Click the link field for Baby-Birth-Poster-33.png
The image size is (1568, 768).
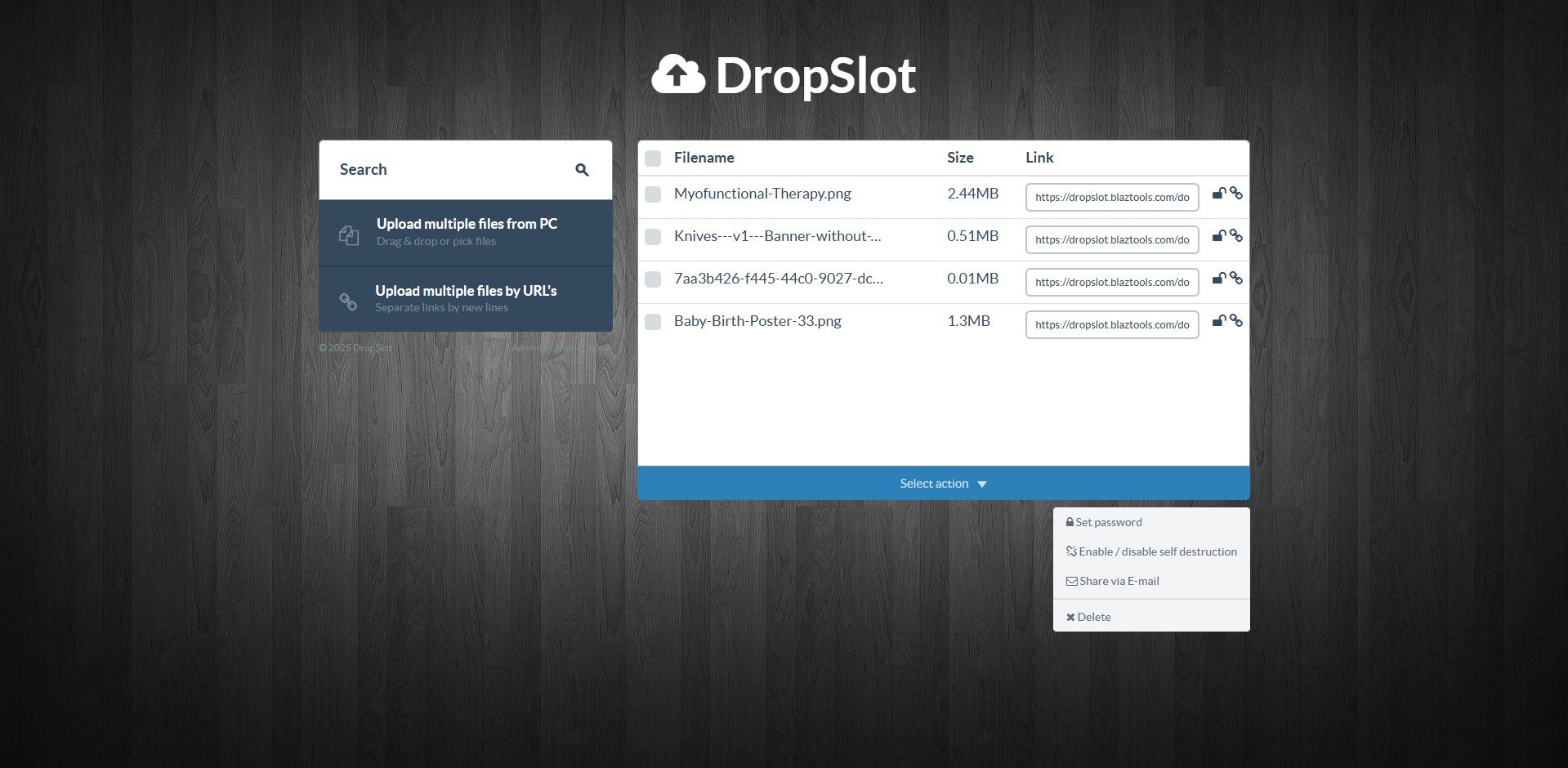click(1112, 324)
